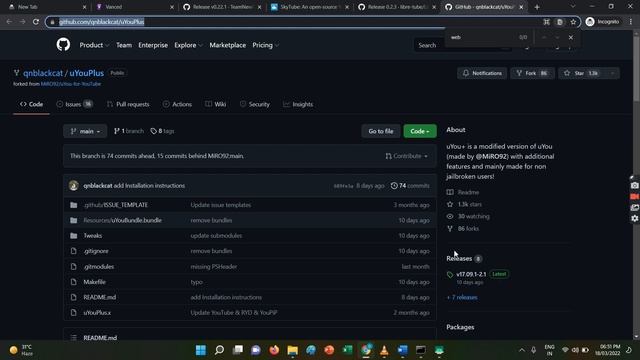This screenshot has height=360, width=640.
Task: Open the main branch selector dropdown
Action: coord(85,131)
